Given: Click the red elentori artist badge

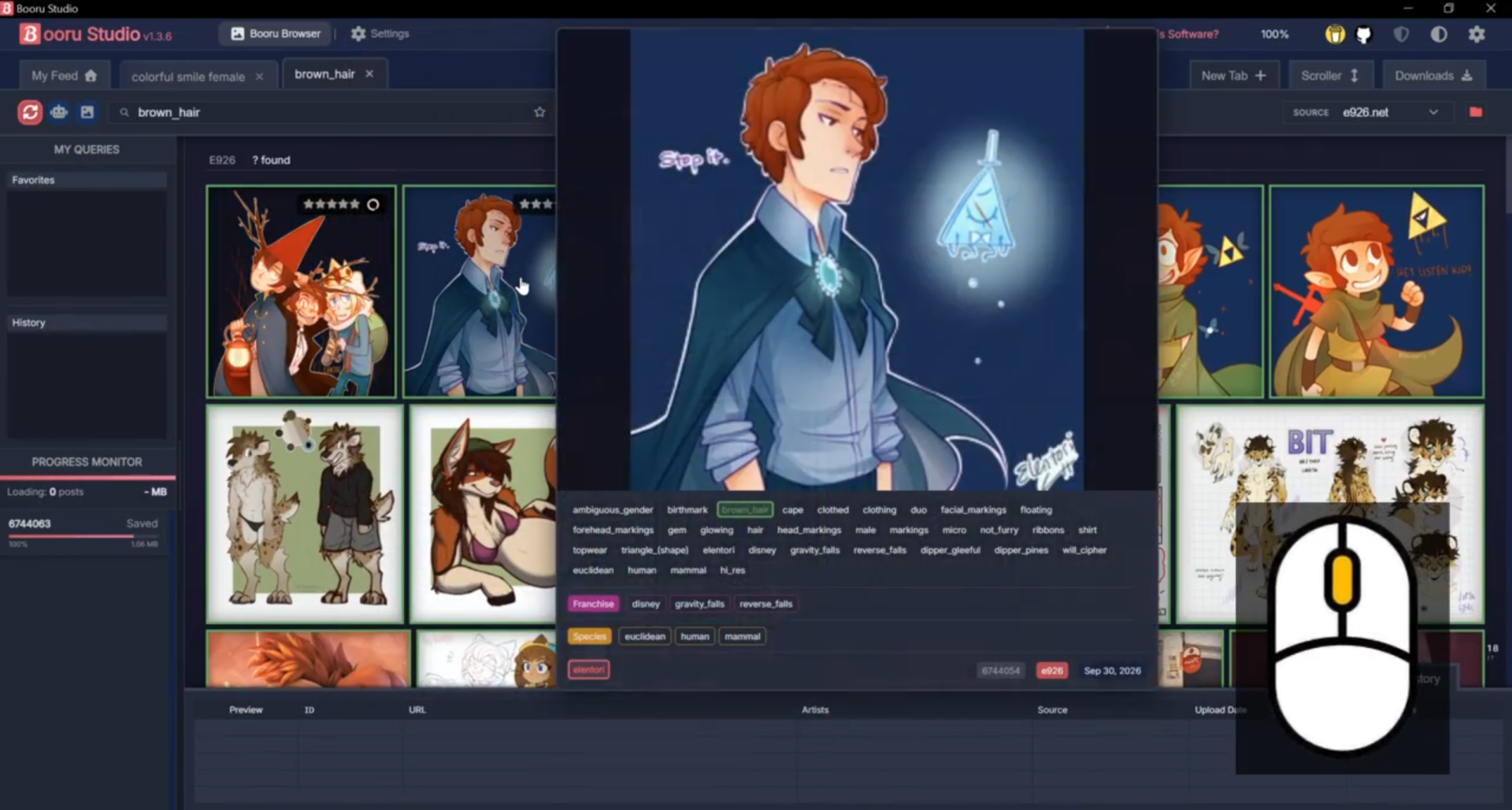Looking at the screenshot, I should coord(589,670).
